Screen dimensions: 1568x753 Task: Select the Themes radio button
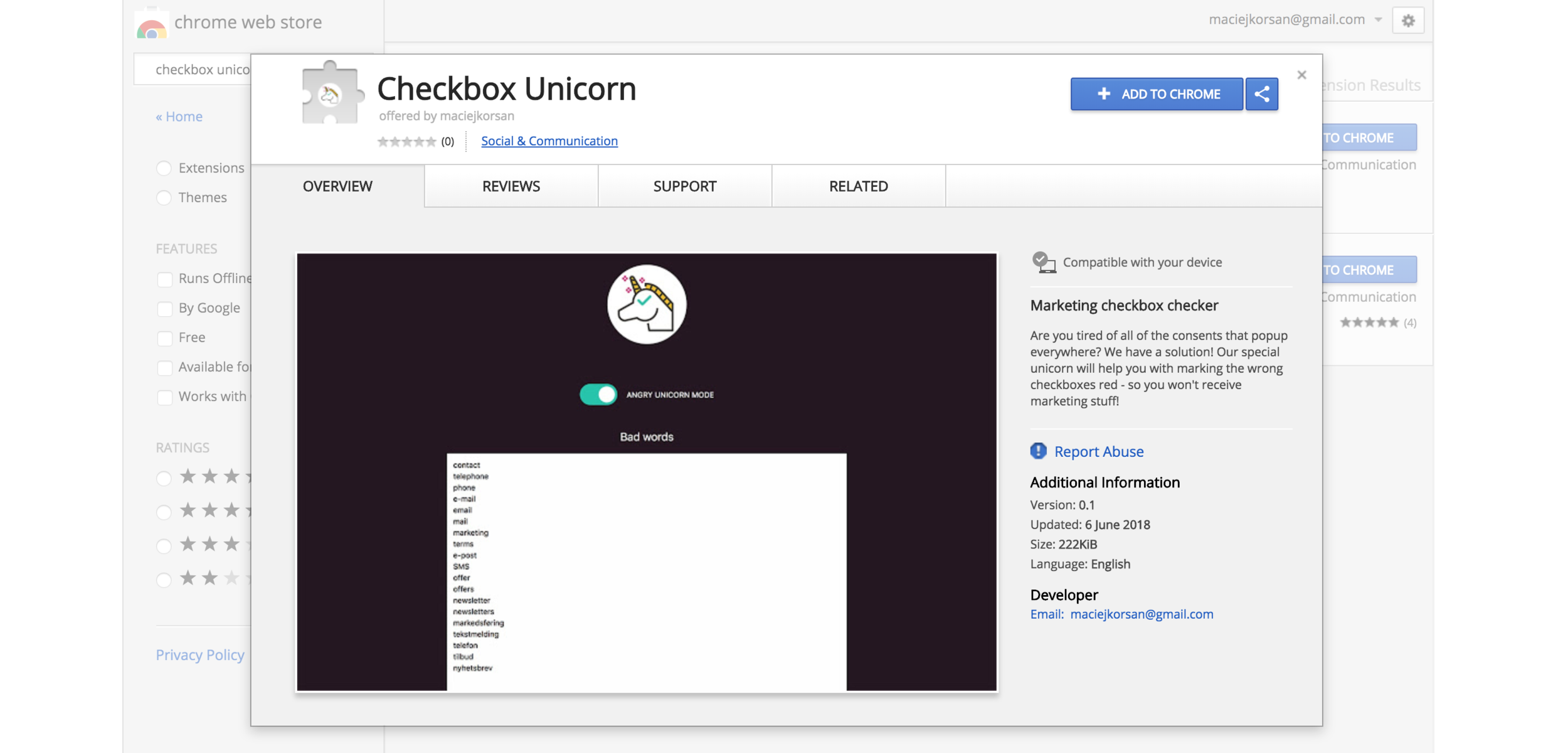164,198
